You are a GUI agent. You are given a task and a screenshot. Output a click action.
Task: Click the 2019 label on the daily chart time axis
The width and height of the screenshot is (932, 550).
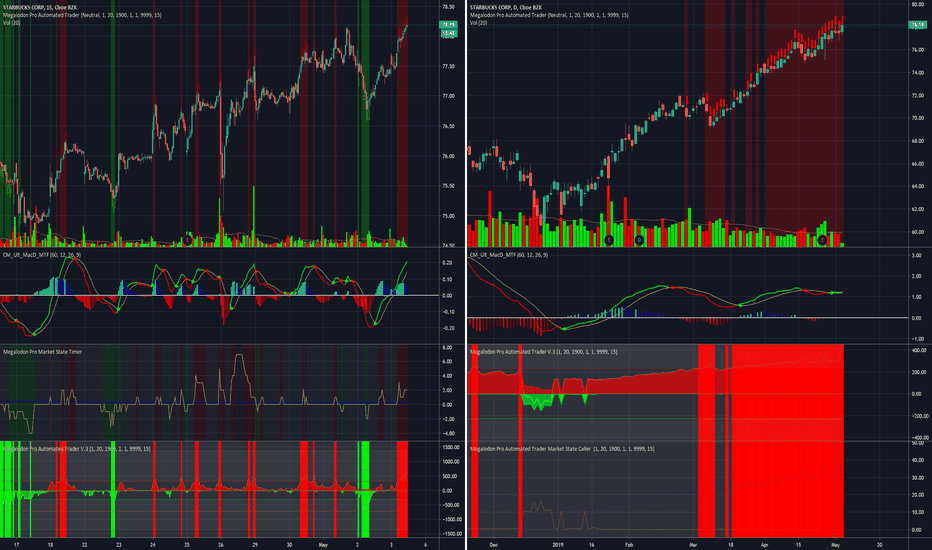click(x=558, y=545)
